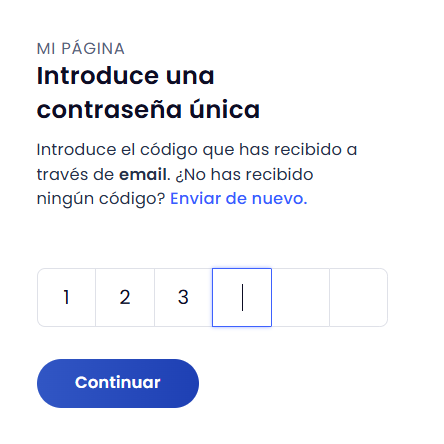This screenshot has height=444, width=444.
Task: Click the word contraseña in the heading
Action: (109, 110)
